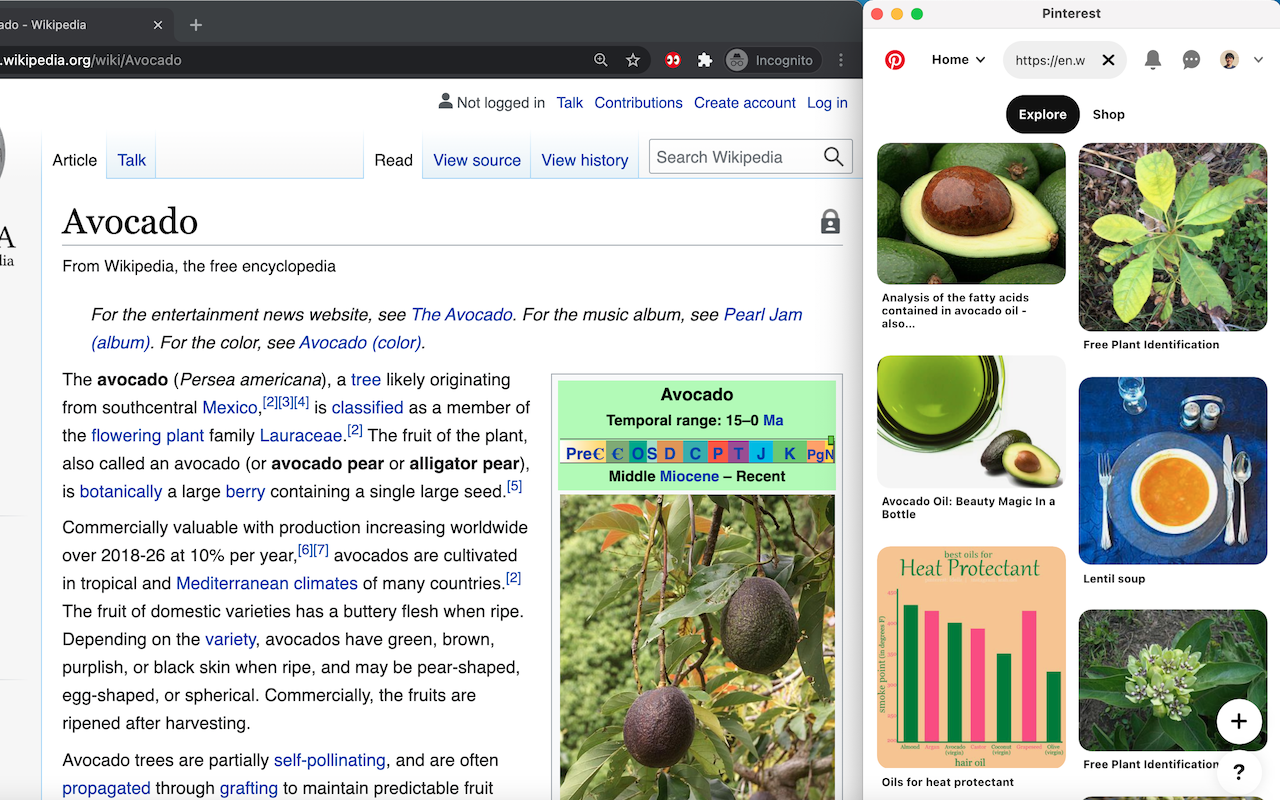Click the Ma link in temporal range
This screenshot has height=800, width=1280.
(x=773, y=420)
